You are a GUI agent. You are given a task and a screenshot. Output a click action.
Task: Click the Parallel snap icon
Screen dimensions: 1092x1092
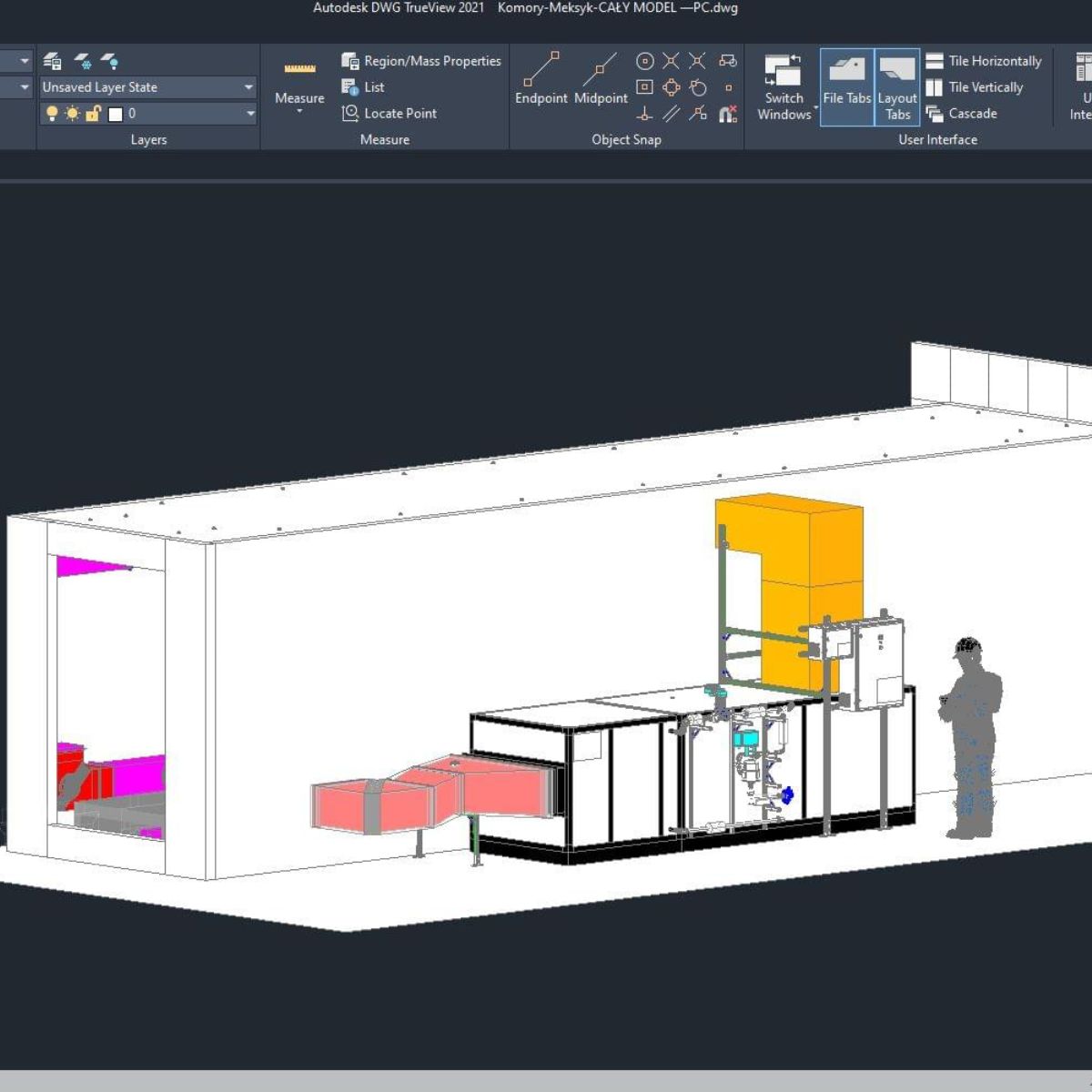[671, 114]
